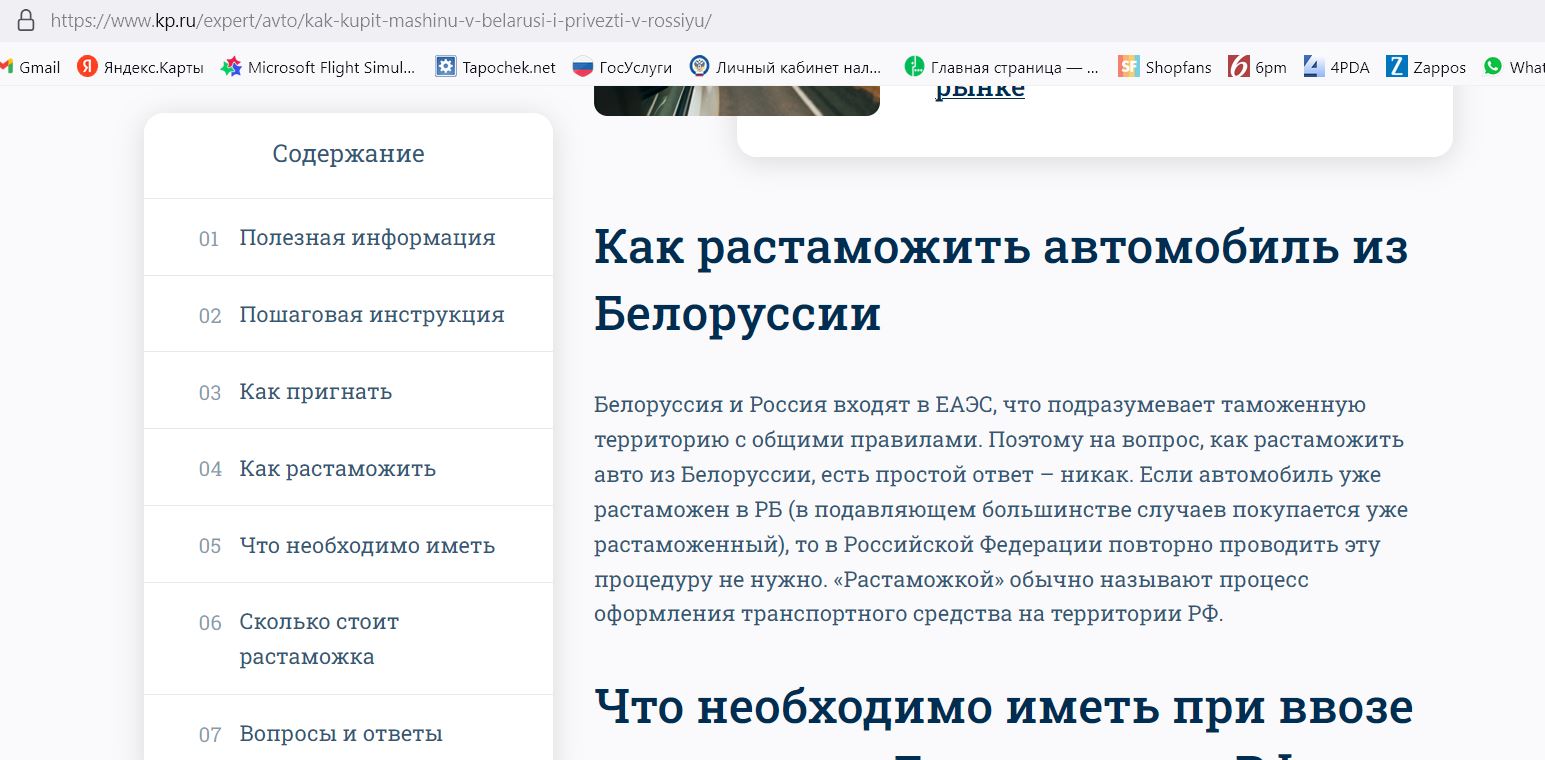The height and width of the screenshot is (760, 1545).
Task: Launch the Microsoft Flight Simulator bookmark
Action: click(x=318, y=67)
